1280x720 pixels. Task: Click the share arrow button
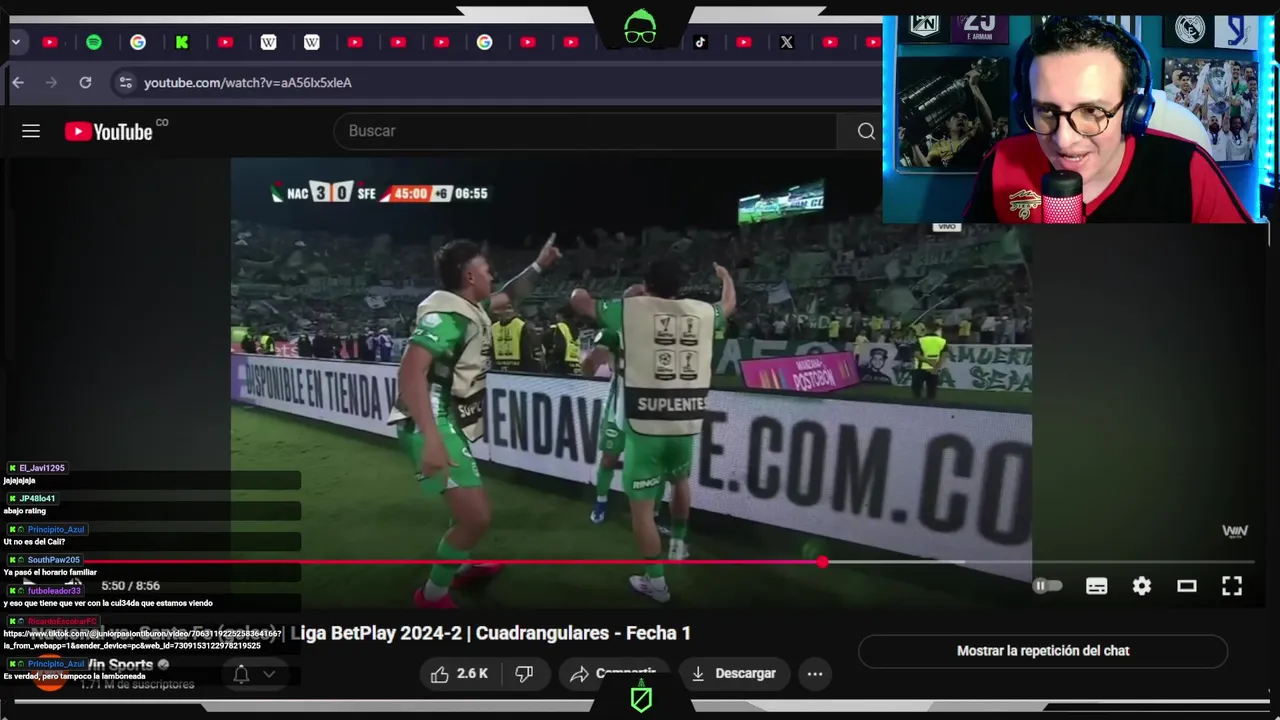coord(614,674)
